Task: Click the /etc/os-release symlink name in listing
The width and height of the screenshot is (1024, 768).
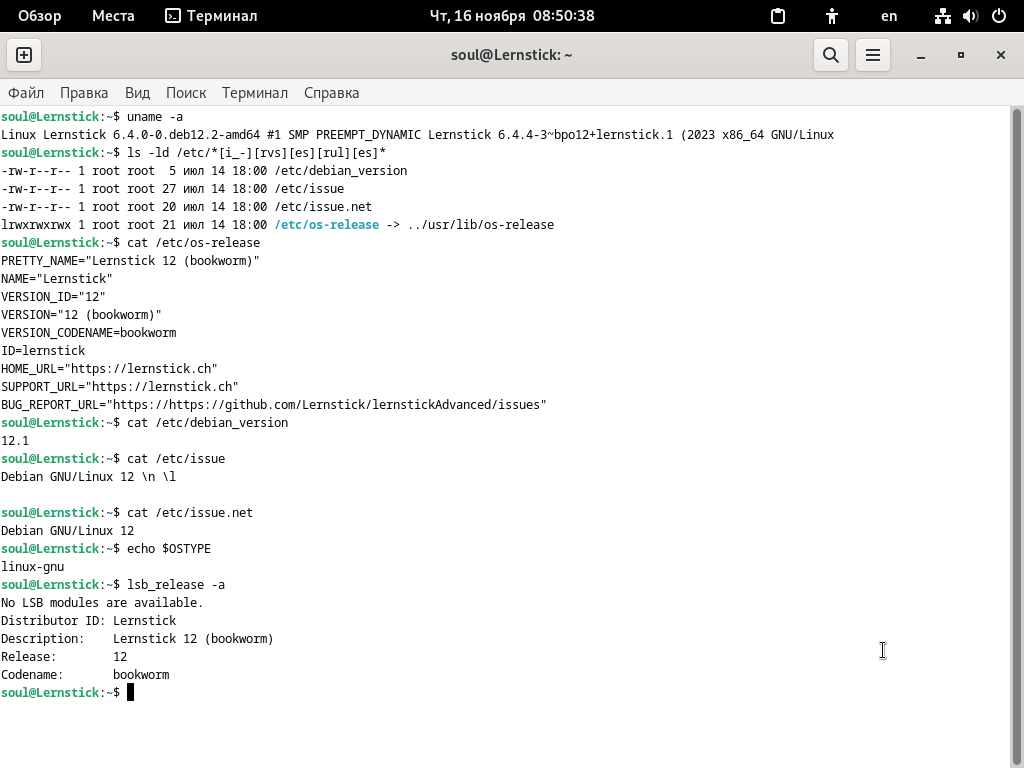Action: coord(327,225)
